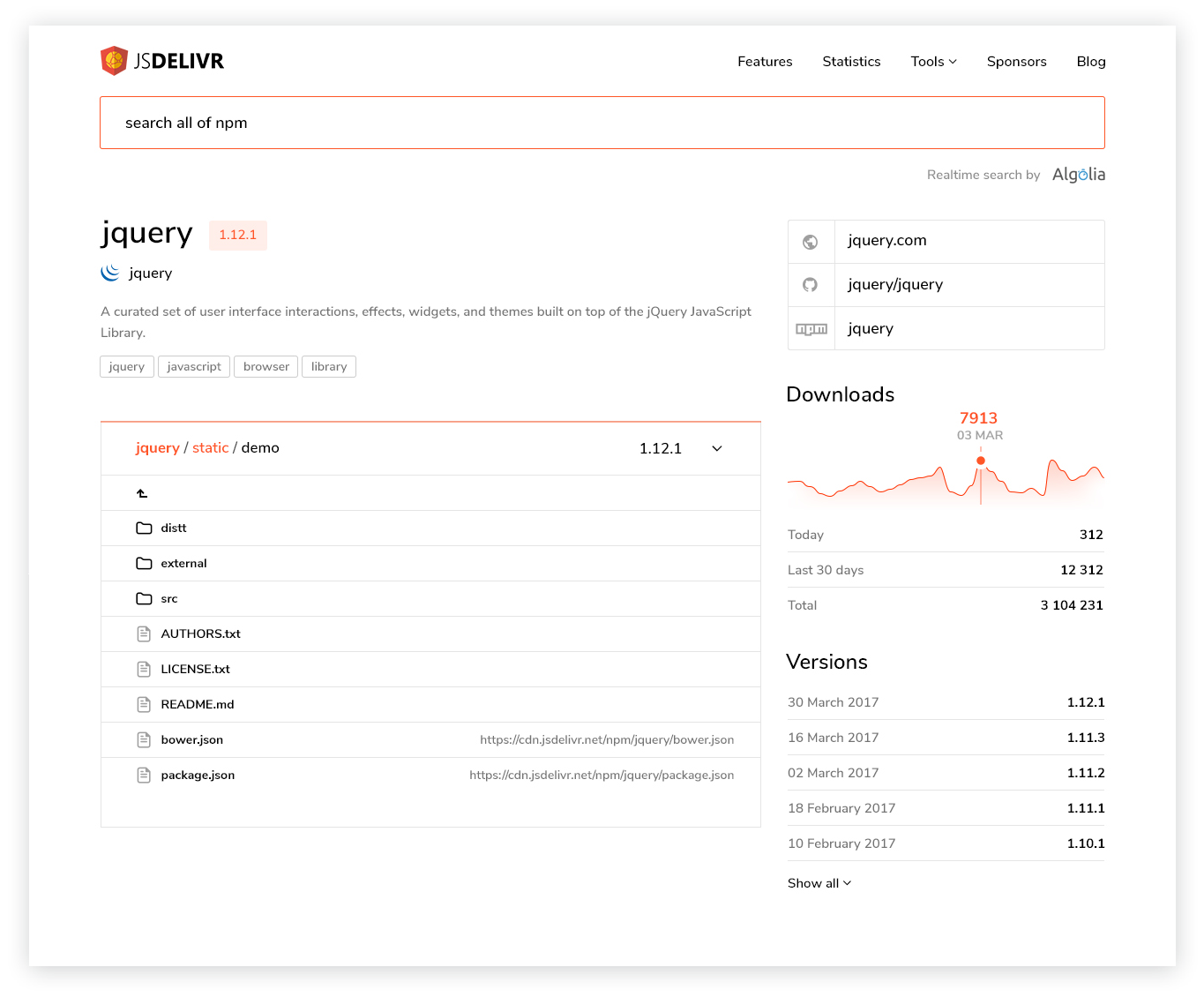1204x997 pixels.
Task: Go up one directory with the arrow icon
Action: [x=142, y=493]
